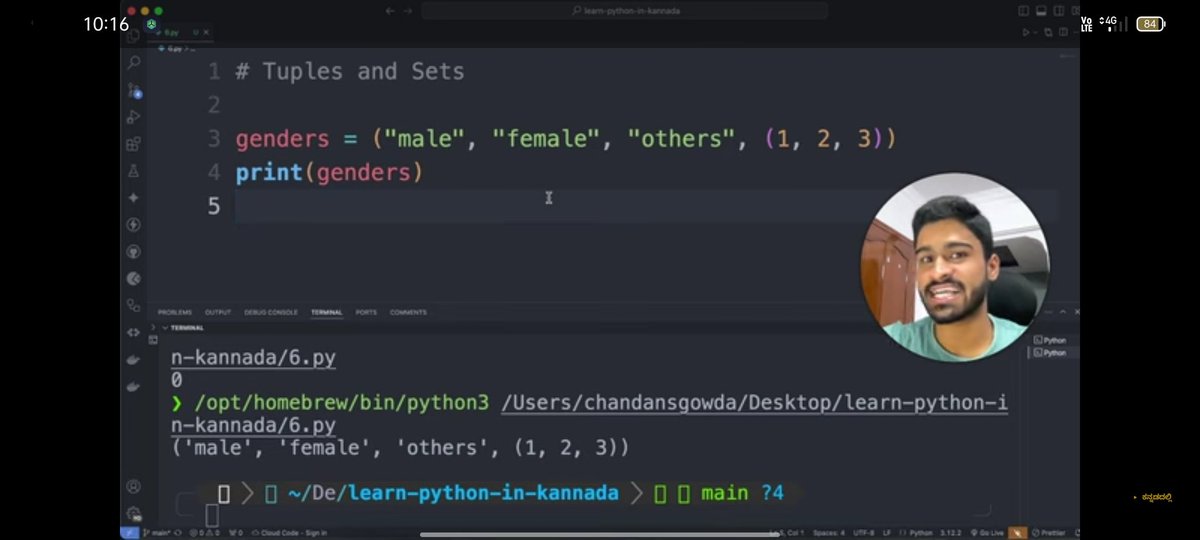Open the Extensions view

pos(134,144)
